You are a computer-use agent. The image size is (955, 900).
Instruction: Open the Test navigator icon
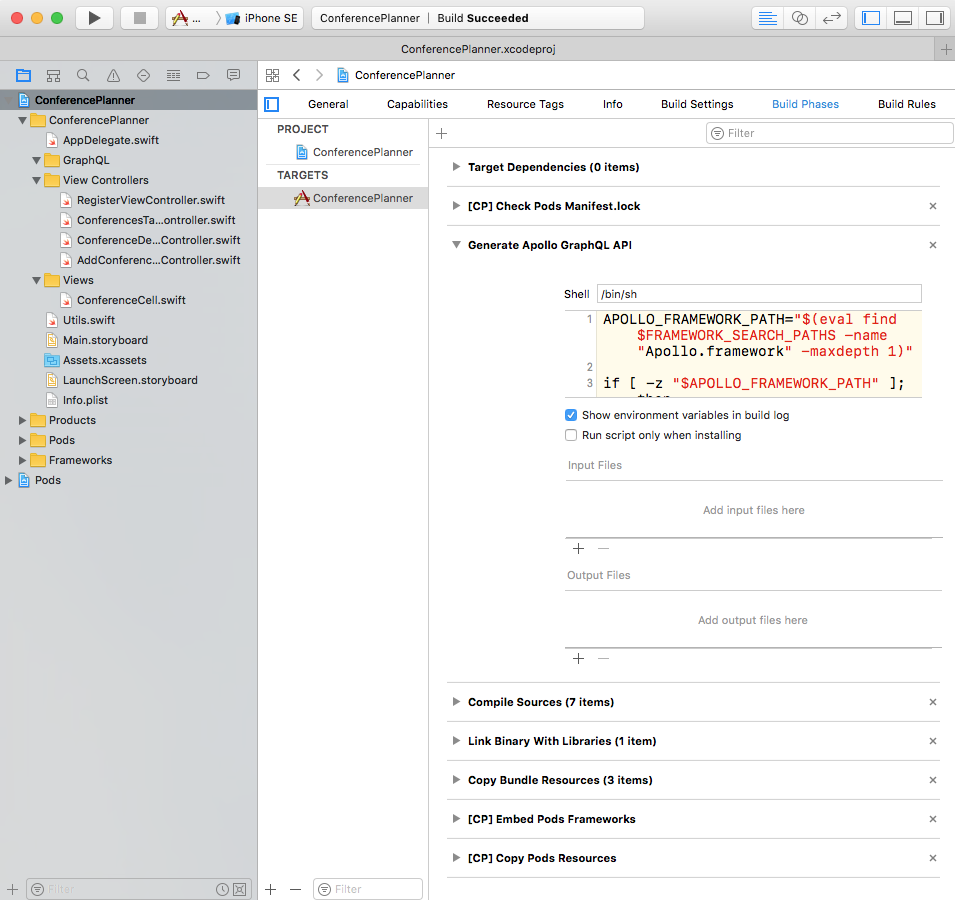point(143,76)
